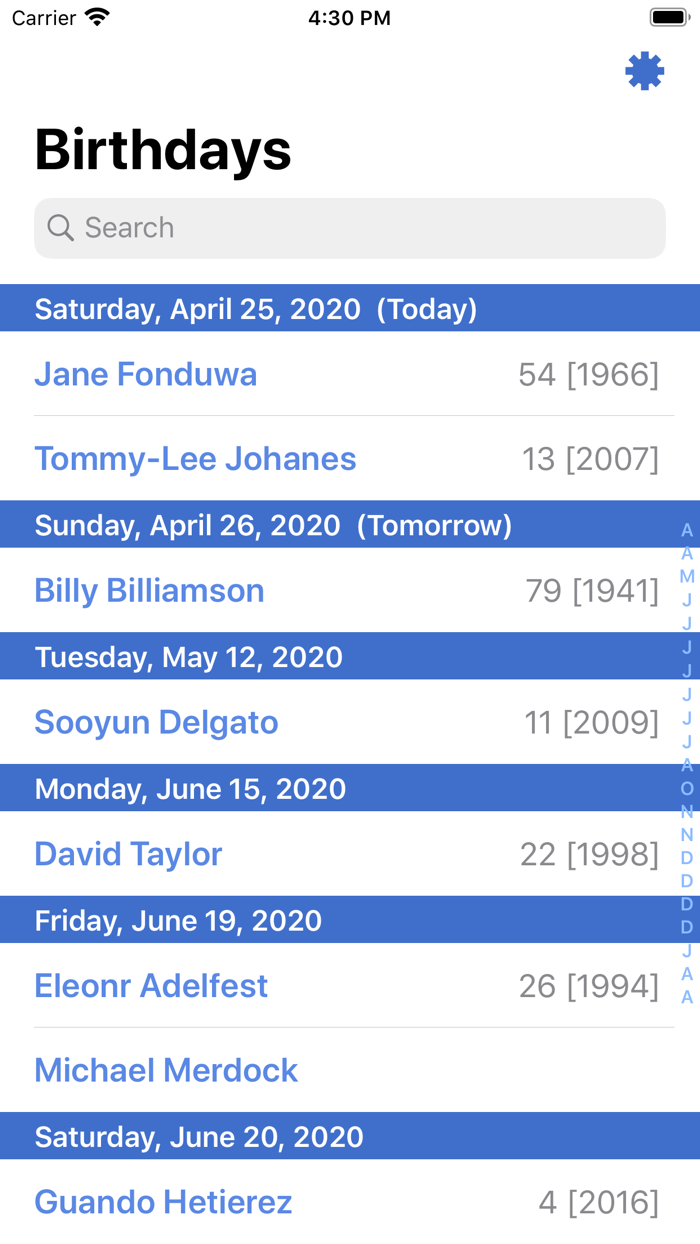Tap Guando Hetierez at the bottom
The image size is (700, 1244).
[163, 1202]
